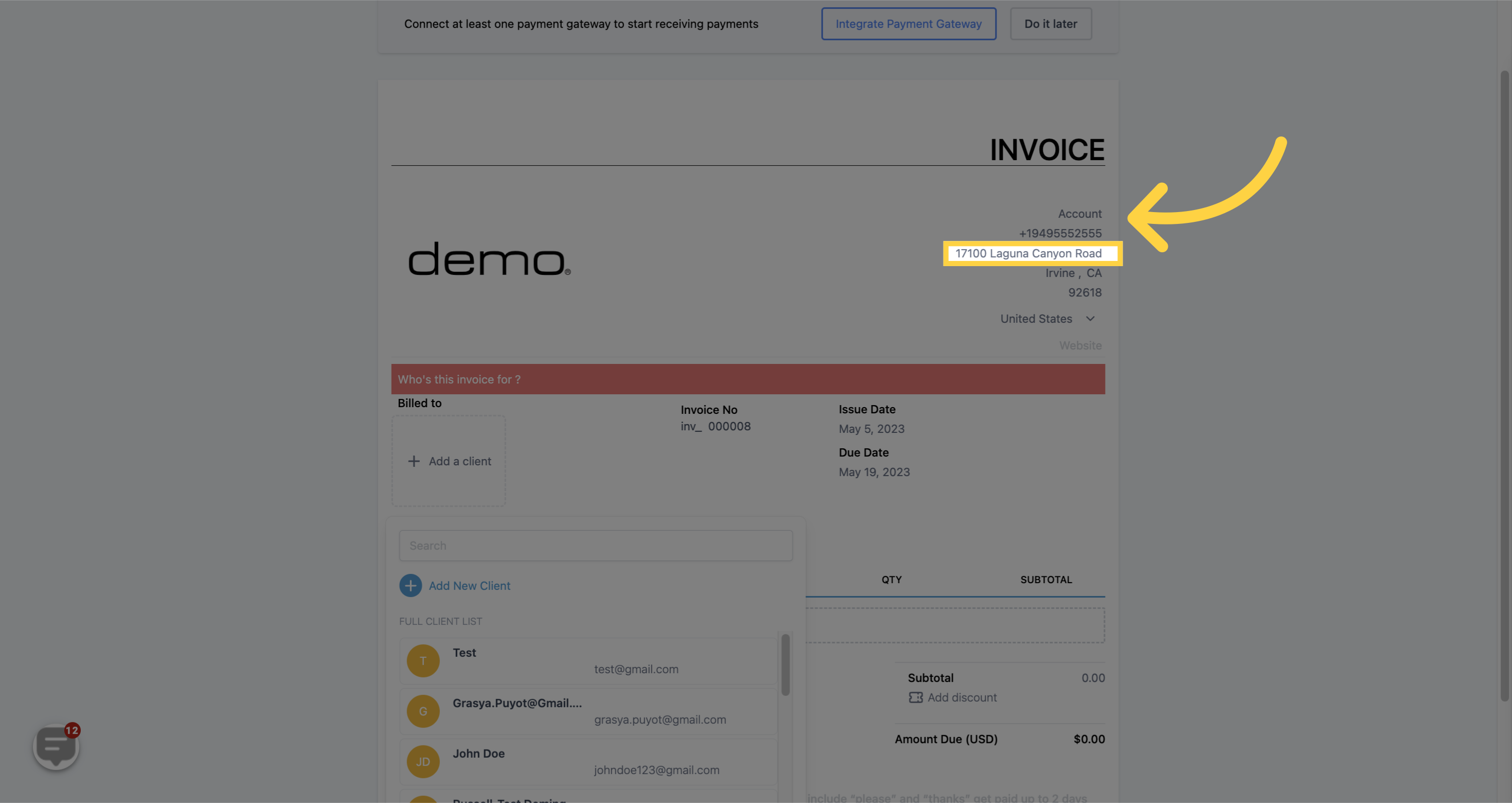Click the Add discount ticket icon
The height and width of the screenshot is (803, 1512).
click(x=915, y=697)
